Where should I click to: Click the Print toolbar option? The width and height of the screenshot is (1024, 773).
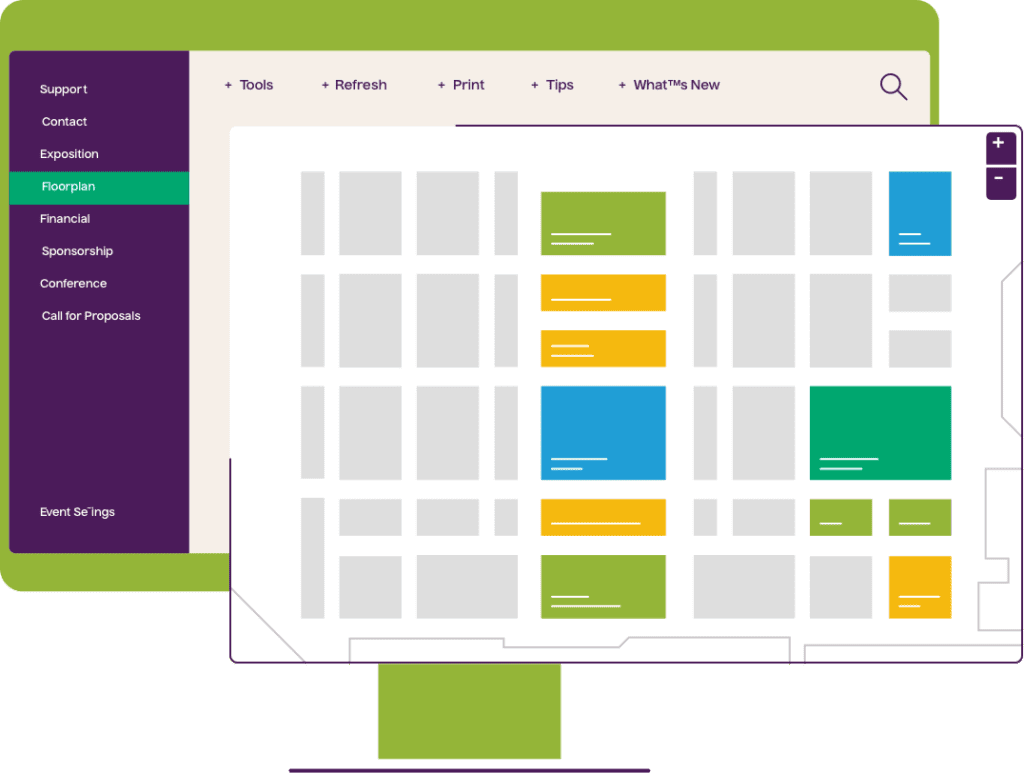(468, 85)
